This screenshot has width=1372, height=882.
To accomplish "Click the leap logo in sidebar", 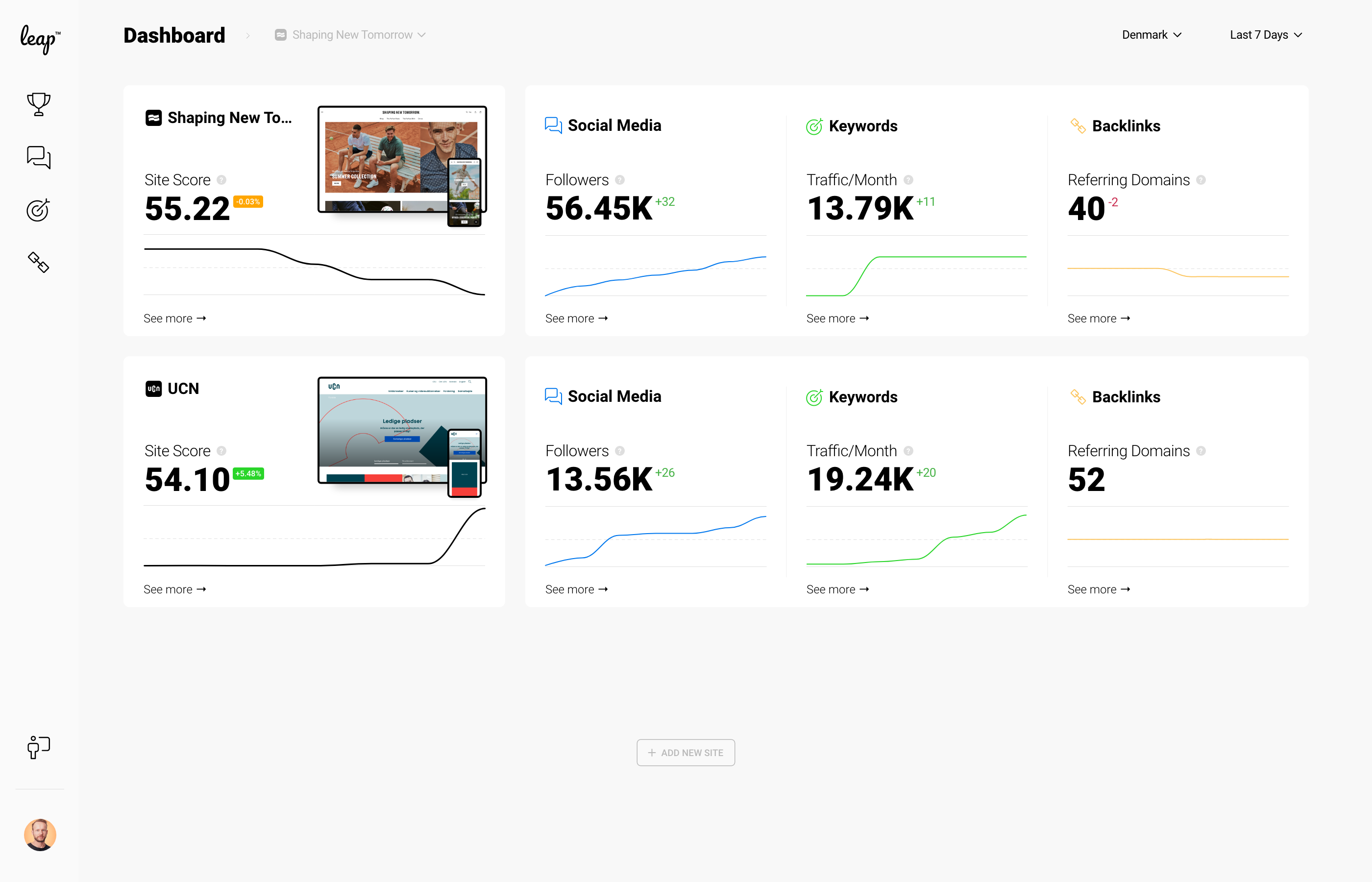I will [x=40, y=39].
